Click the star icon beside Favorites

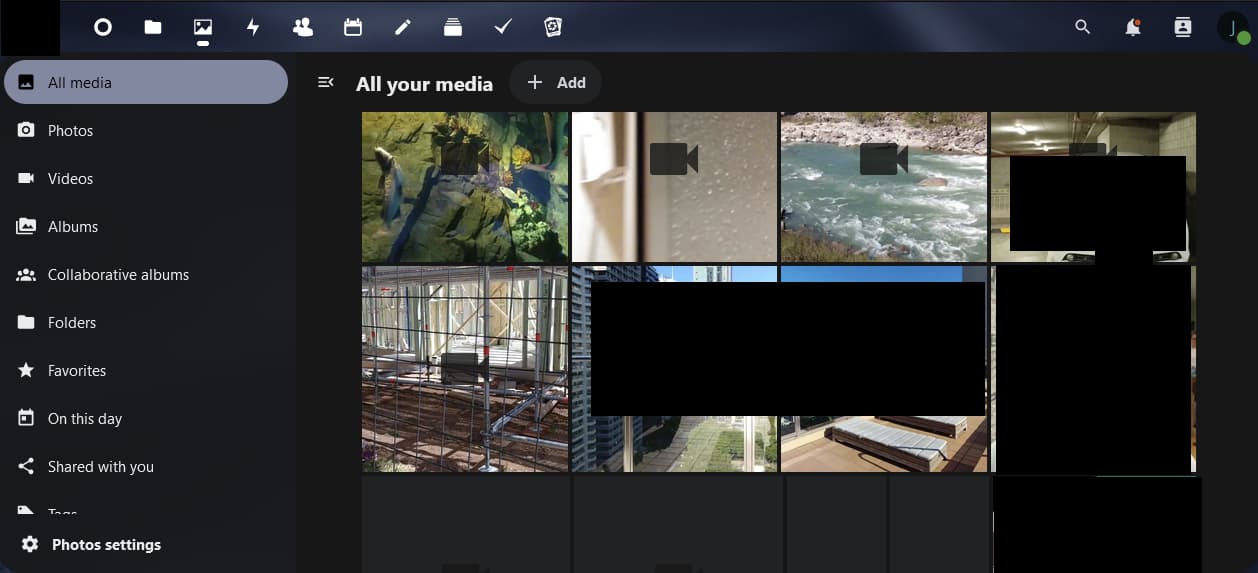tap(26, 370)
